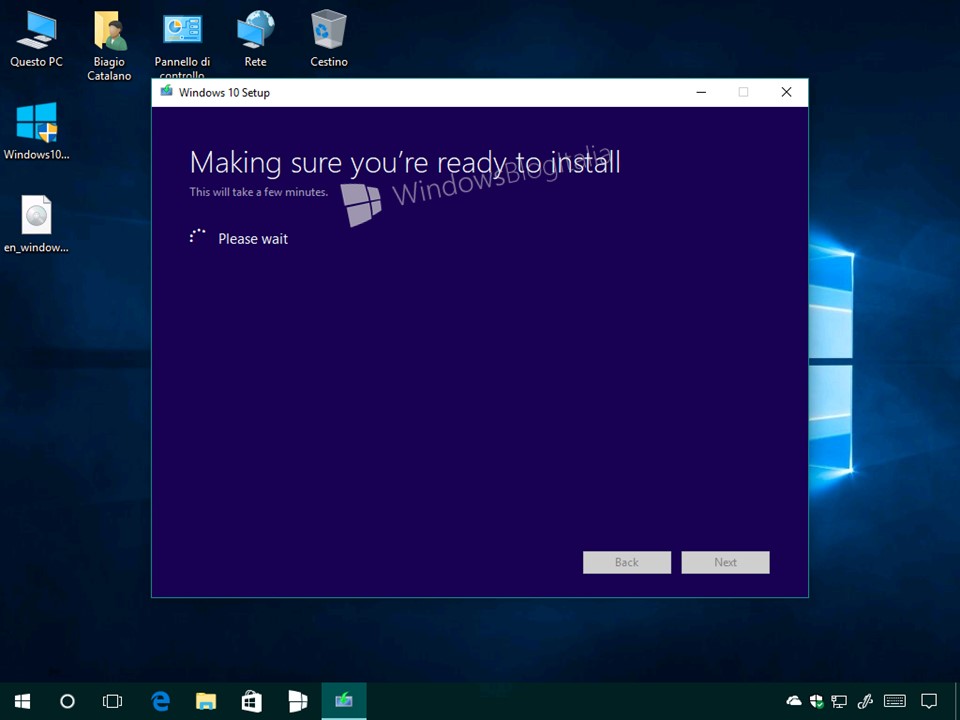Open the Store from the taskbar

coord(252,702)
